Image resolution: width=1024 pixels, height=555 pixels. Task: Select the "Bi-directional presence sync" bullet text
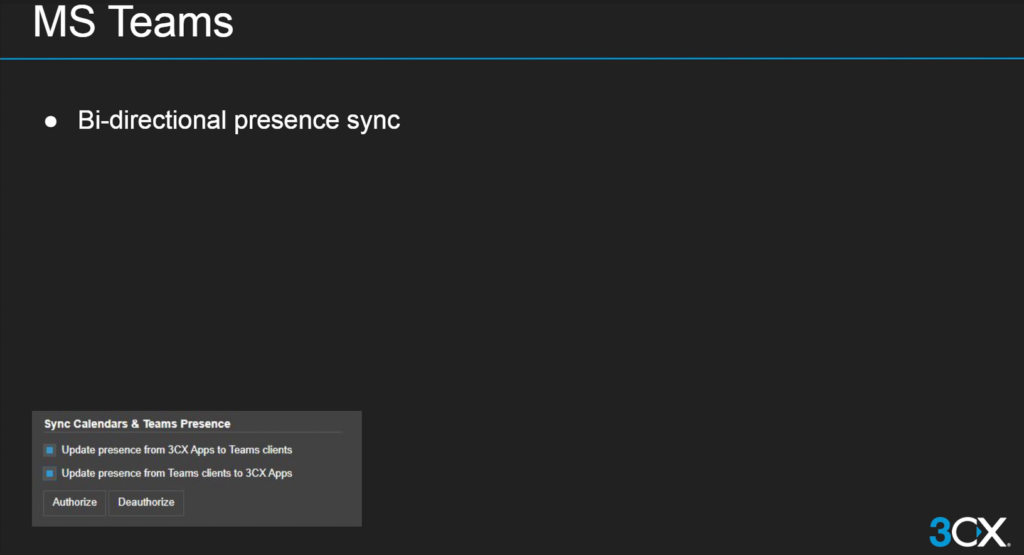coord(239,121)
